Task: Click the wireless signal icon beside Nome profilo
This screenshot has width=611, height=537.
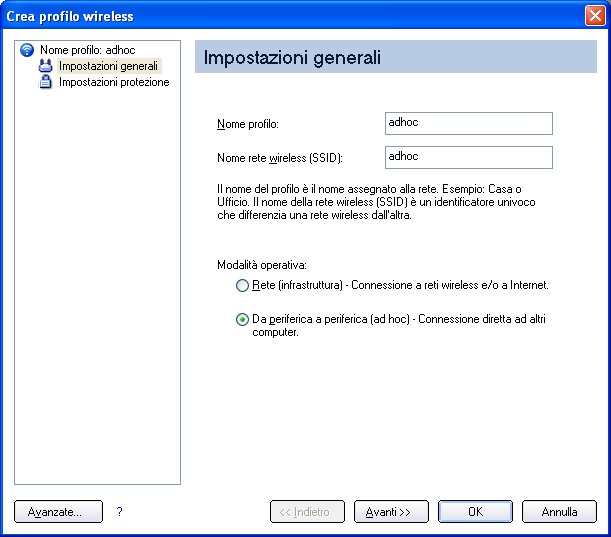Action: (x=27, y=50)
